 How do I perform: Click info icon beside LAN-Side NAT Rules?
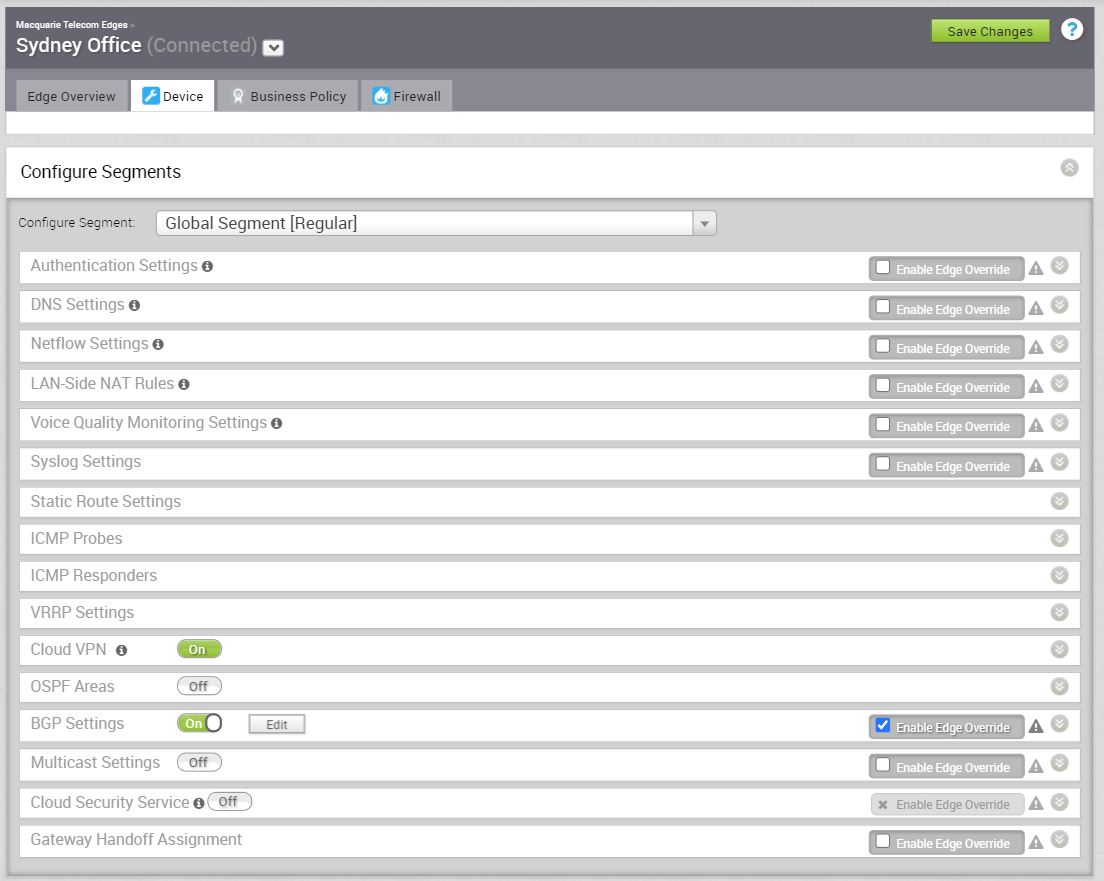pyautogui.click(x=184, y=384)
